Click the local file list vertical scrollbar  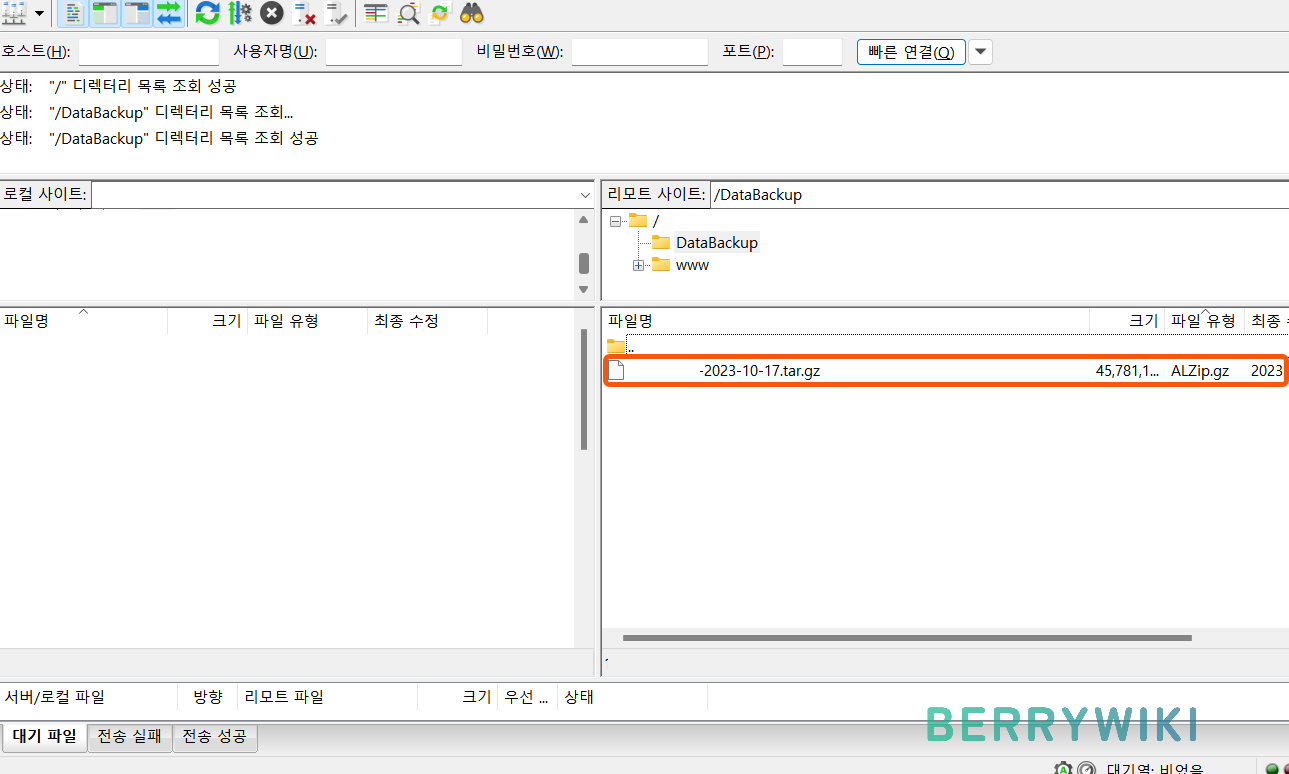(x=584, y=390)
